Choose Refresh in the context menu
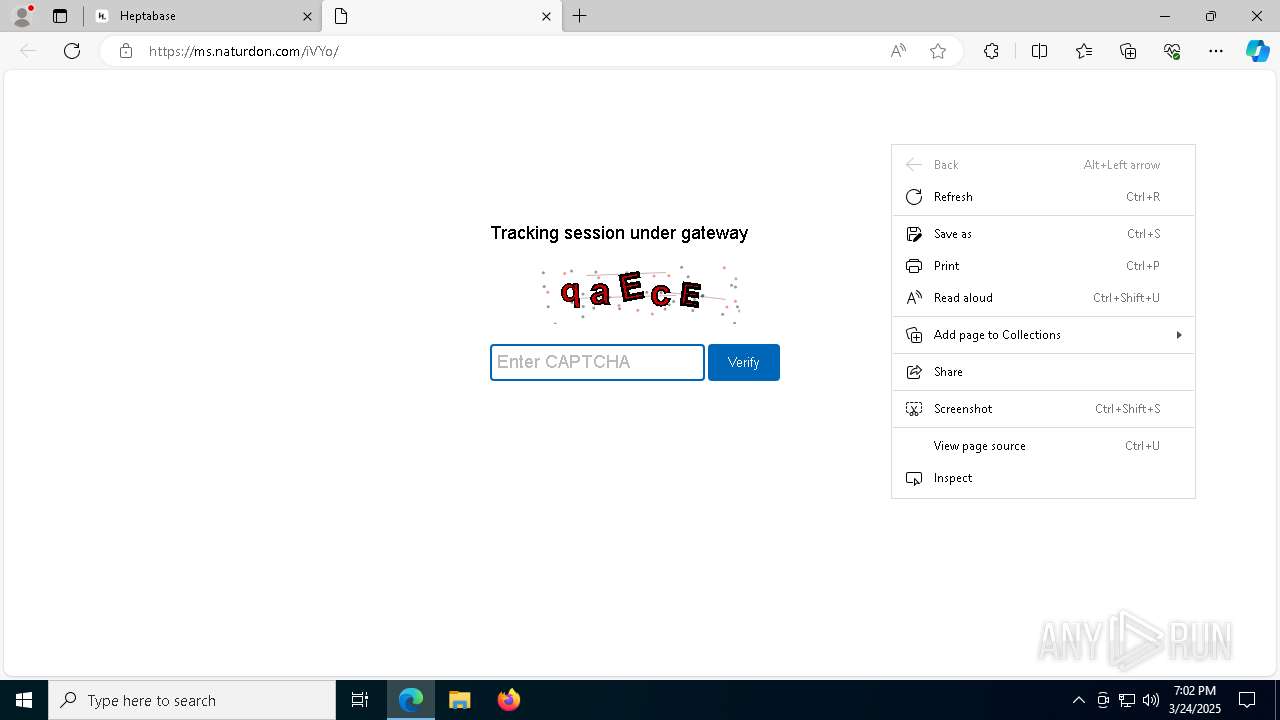 pyautogui.click(x=1043, y=197)
